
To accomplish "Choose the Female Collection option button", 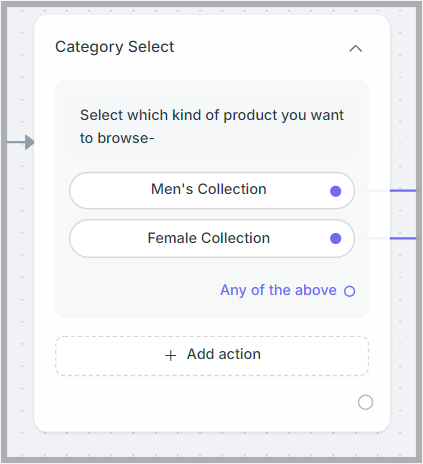I will pos(212,238).
